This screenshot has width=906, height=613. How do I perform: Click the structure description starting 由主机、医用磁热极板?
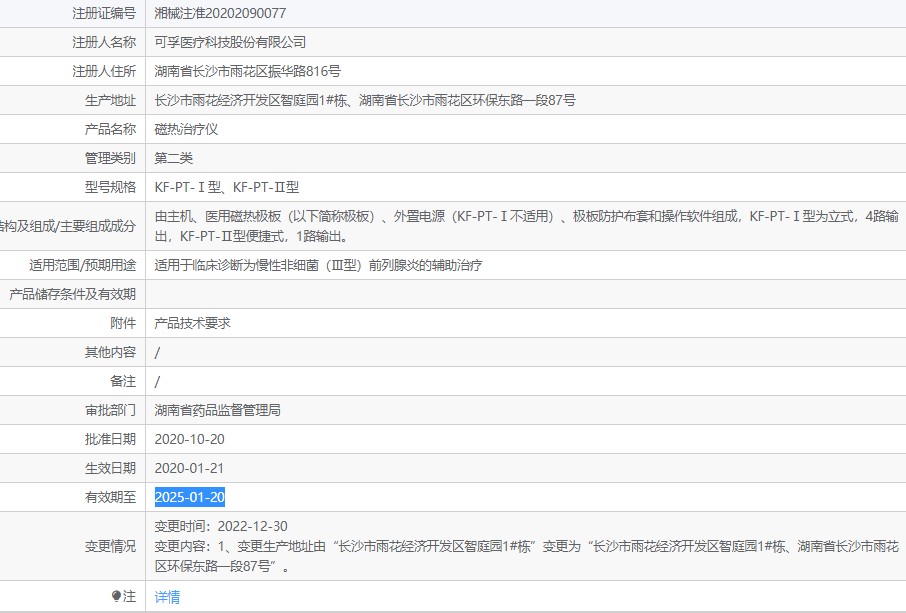pyautogui.click(x=526, y=226)
